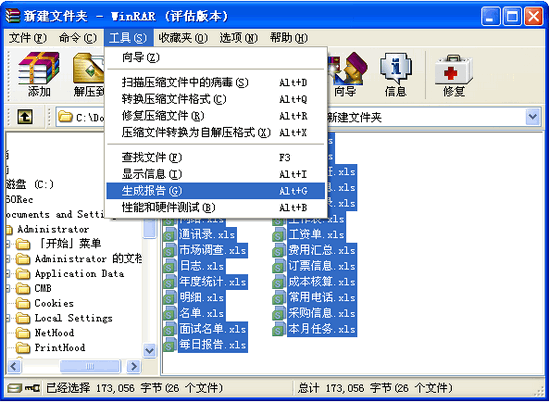Viewport: 549px width, 403px height.
Task: Close the open 工具(S) menu
Action: [x=128, y=38]
